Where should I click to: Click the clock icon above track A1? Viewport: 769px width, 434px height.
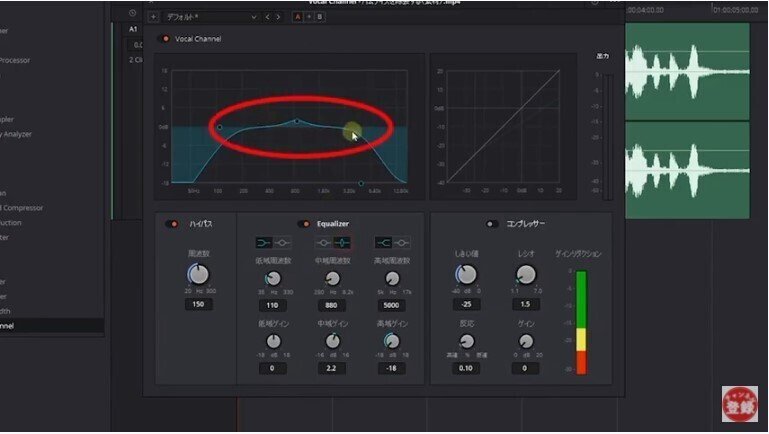pyautogui.click(x=132, y=13)
